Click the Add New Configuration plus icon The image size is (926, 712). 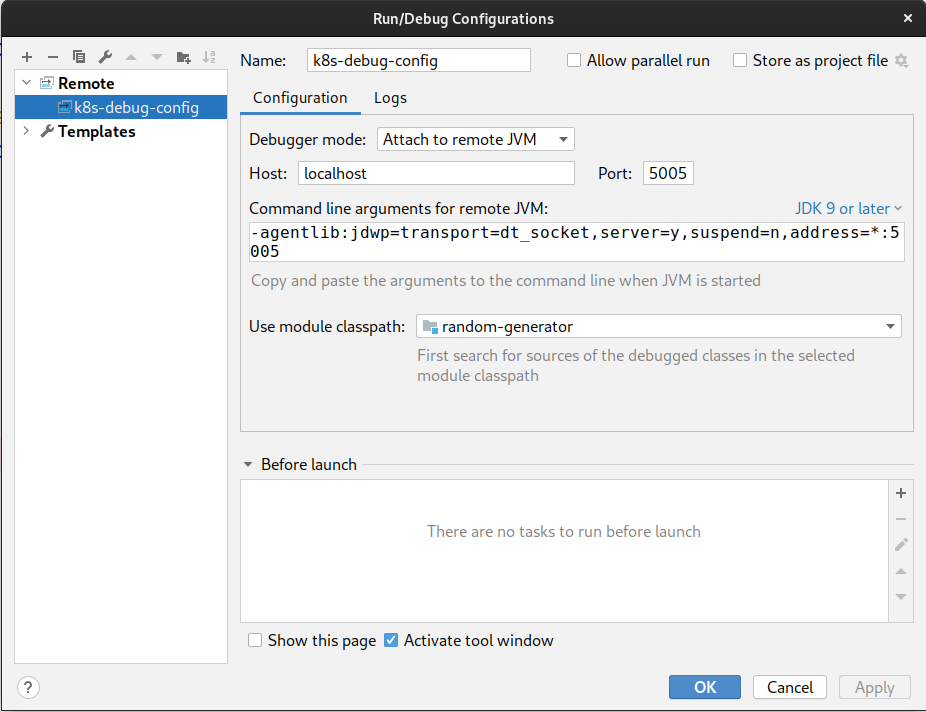27,57
